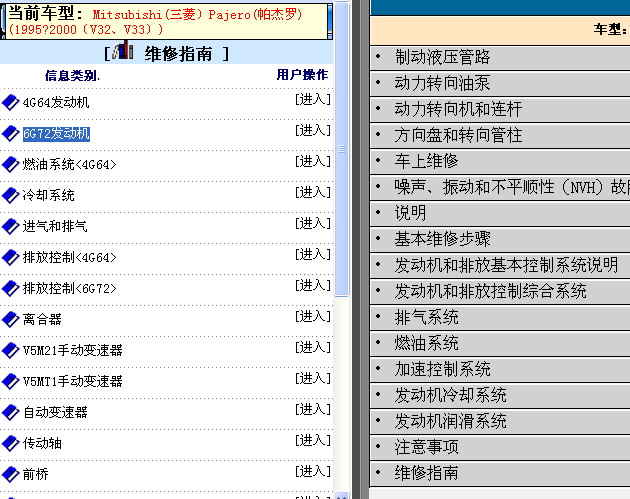Screen dimensions: 630x499
Task: Select 燃油系统<4G64> in the list
Action: tap(69, 164)
